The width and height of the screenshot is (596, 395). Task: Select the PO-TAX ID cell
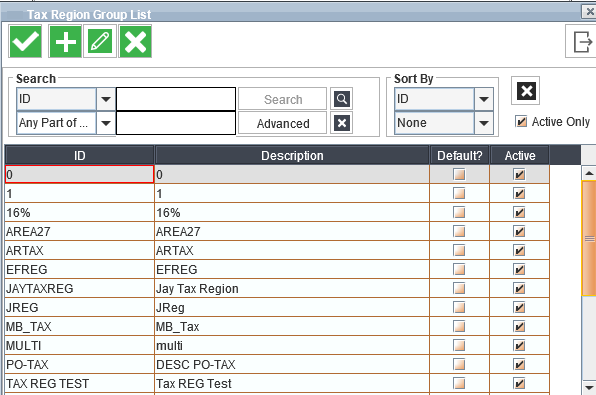tap(79, 364)
